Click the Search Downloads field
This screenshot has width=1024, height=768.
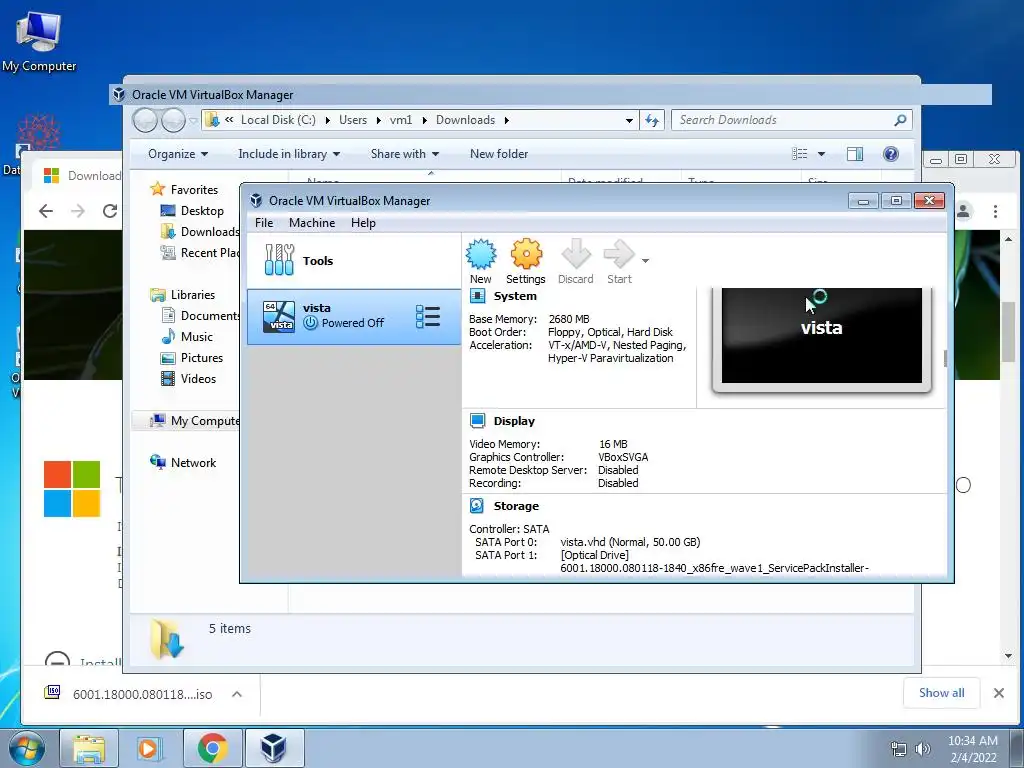[x=784, y=120]
